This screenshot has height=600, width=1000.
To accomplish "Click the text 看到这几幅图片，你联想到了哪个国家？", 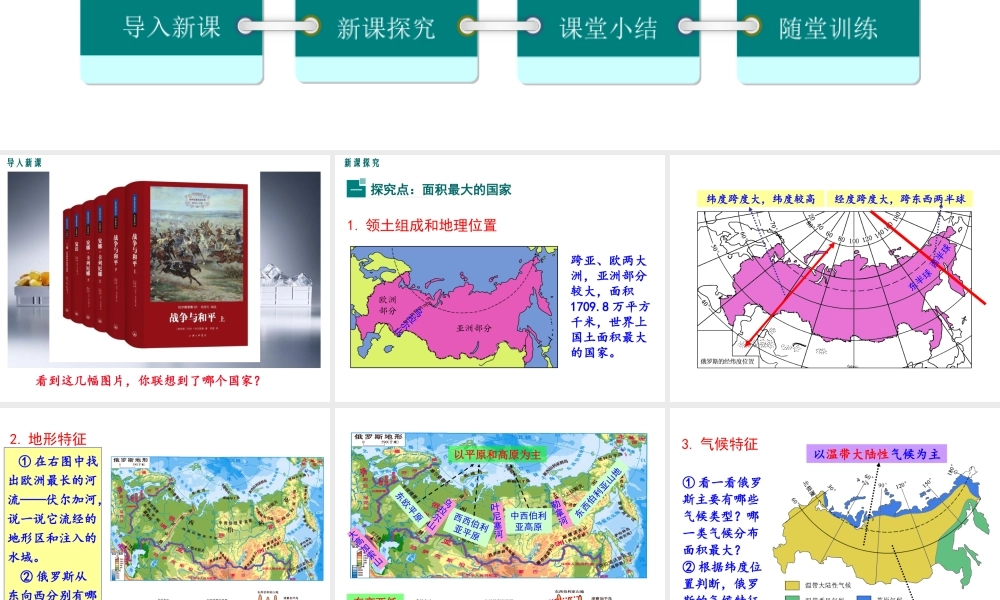I will (148, 381).
